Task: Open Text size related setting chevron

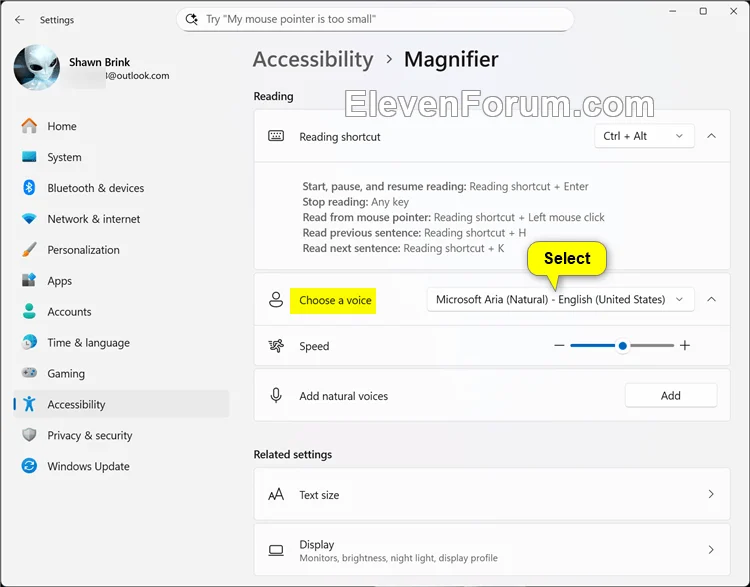Action: (711, 494)
